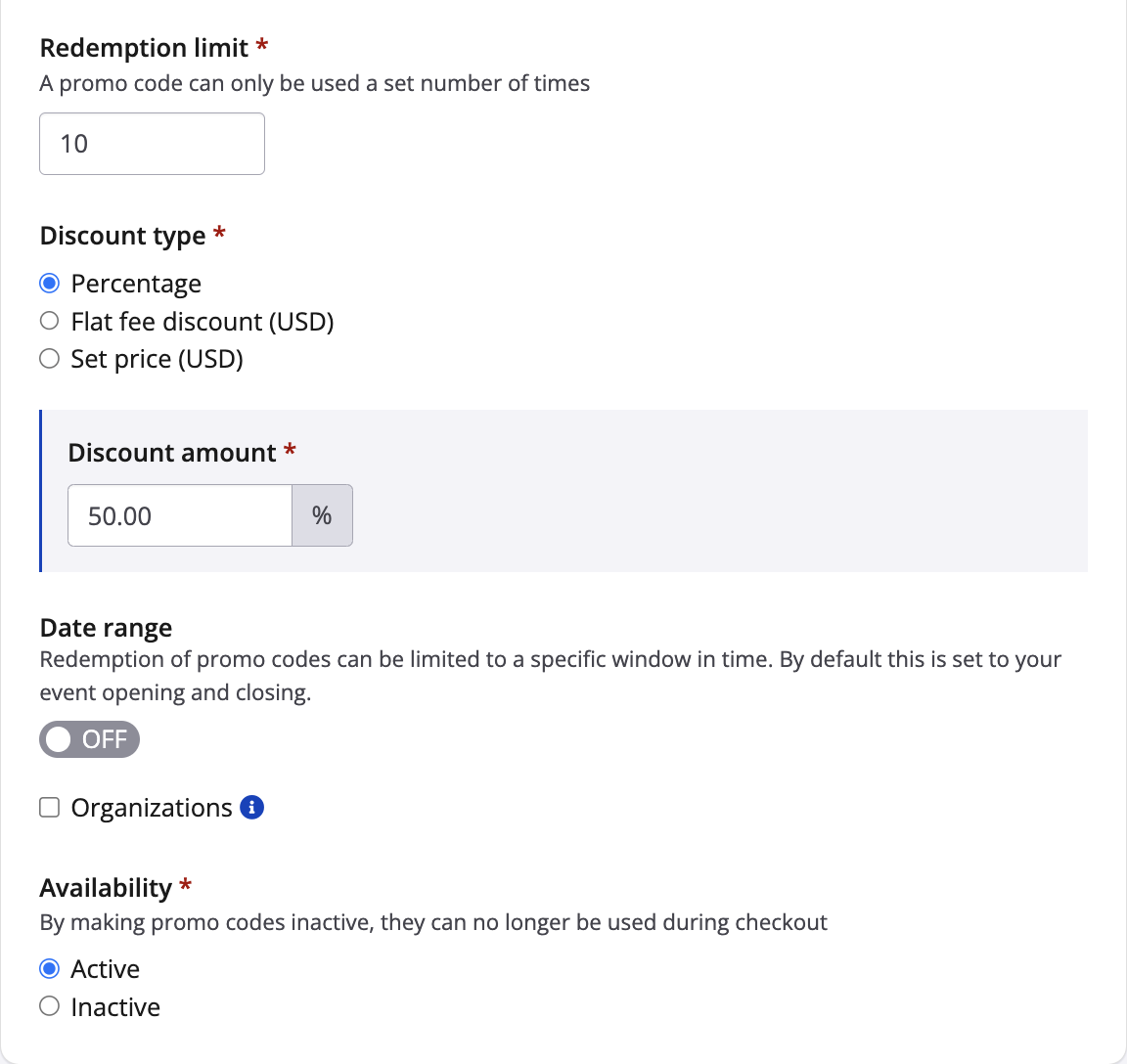The width and height of the screenshot is (1127, 1064).
Task: Click the Discount amount heading label
Action: [172, 453]
